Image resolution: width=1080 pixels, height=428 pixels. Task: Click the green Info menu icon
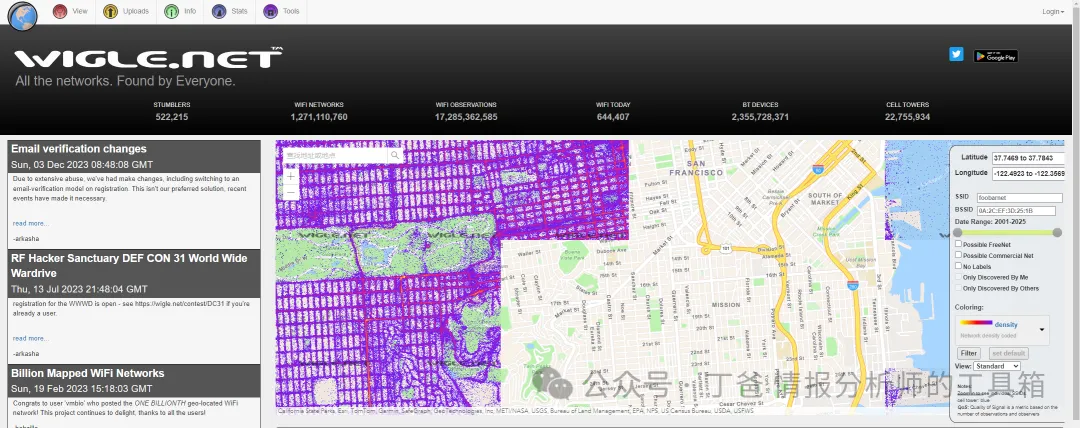[172, 12]
